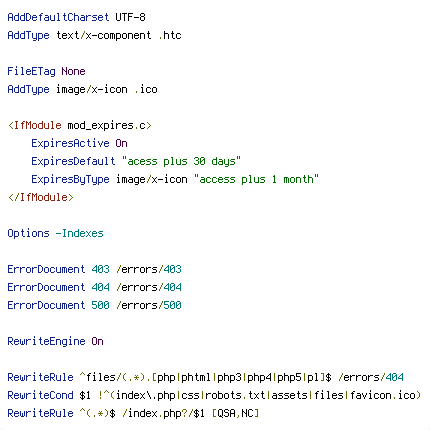
Task: Click the RewriteCond directive keyword
Action: point(40,395)
